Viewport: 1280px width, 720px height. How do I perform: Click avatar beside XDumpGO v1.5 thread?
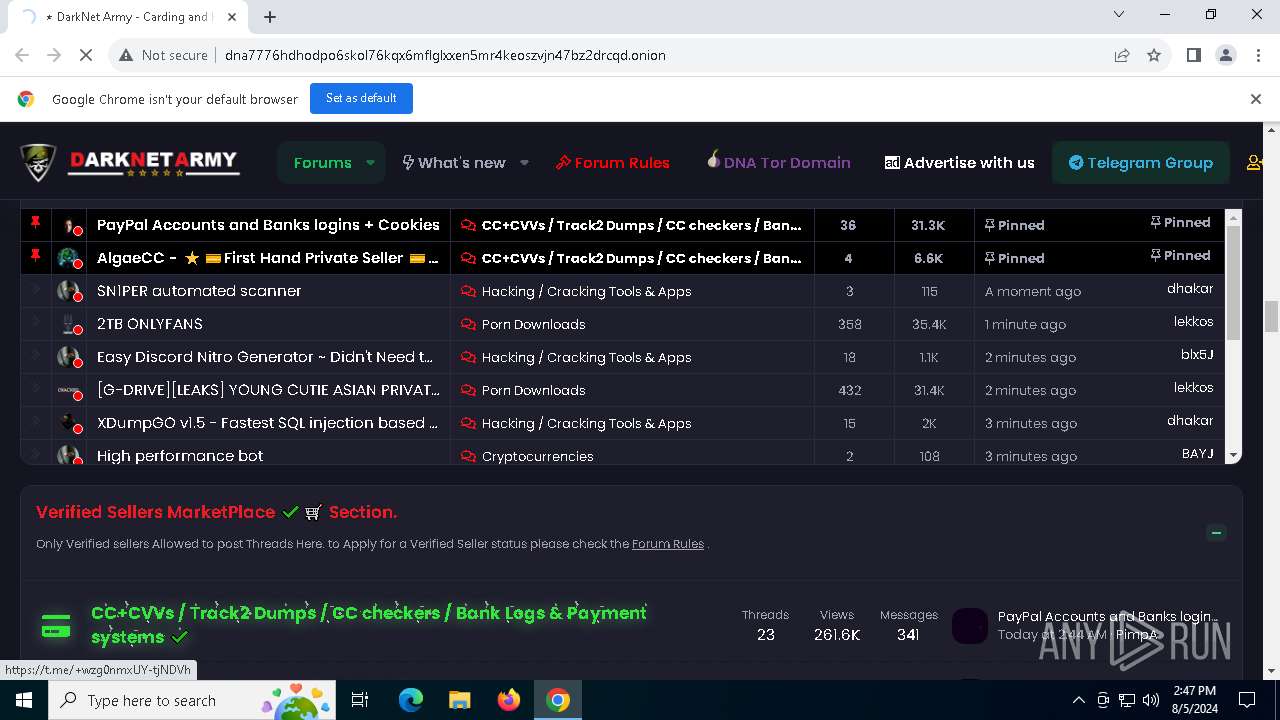tap(69, 423)
